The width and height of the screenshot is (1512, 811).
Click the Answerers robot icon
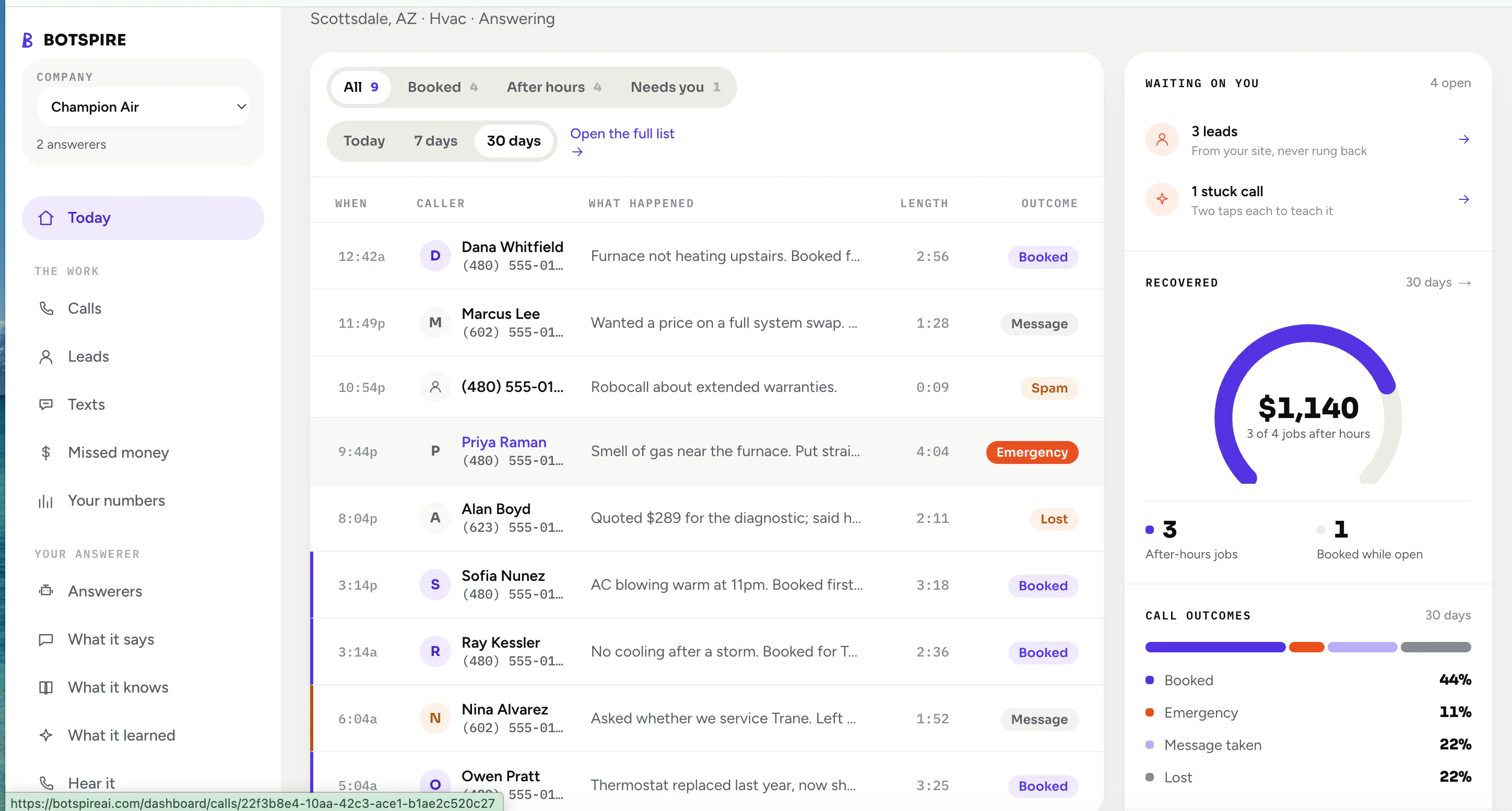point(46,591)
